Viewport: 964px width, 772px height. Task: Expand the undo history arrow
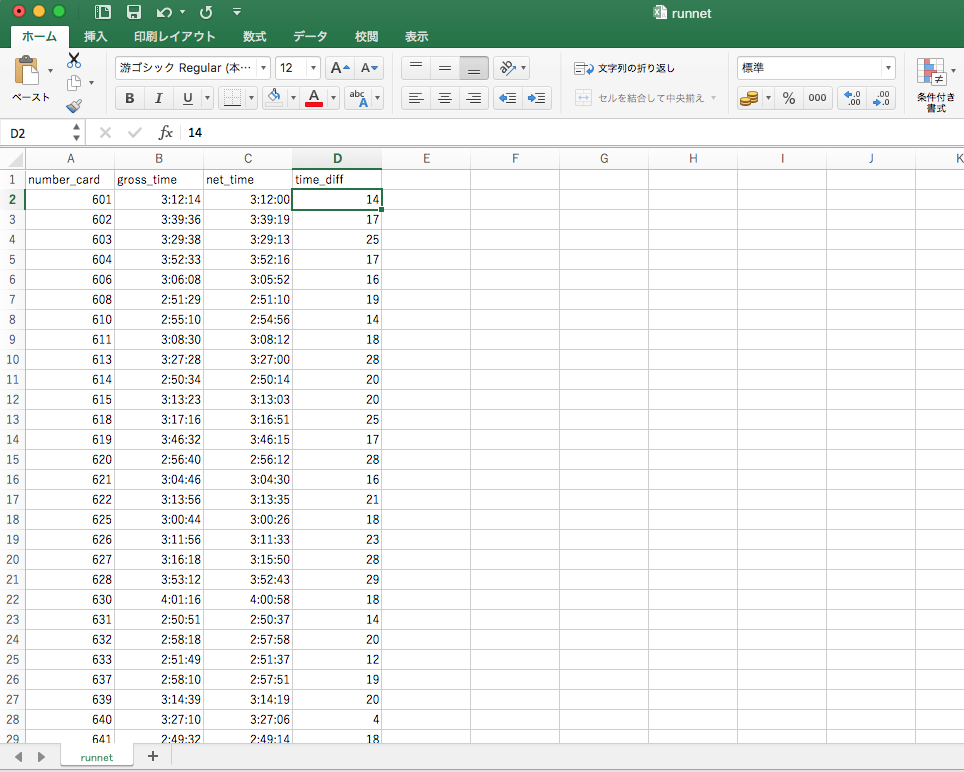click(183, 12)
